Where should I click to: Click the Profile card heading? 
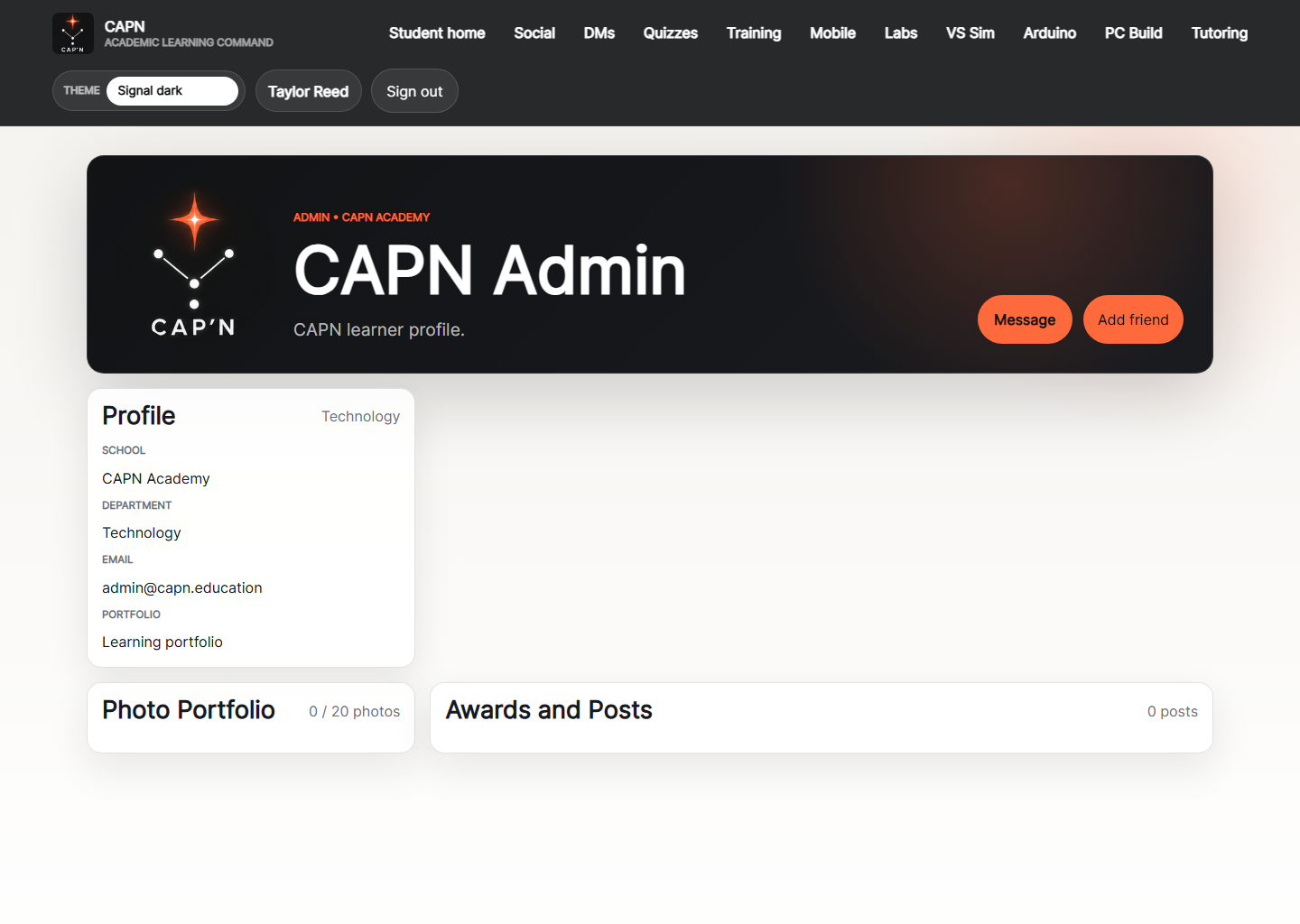click(139, 416)
